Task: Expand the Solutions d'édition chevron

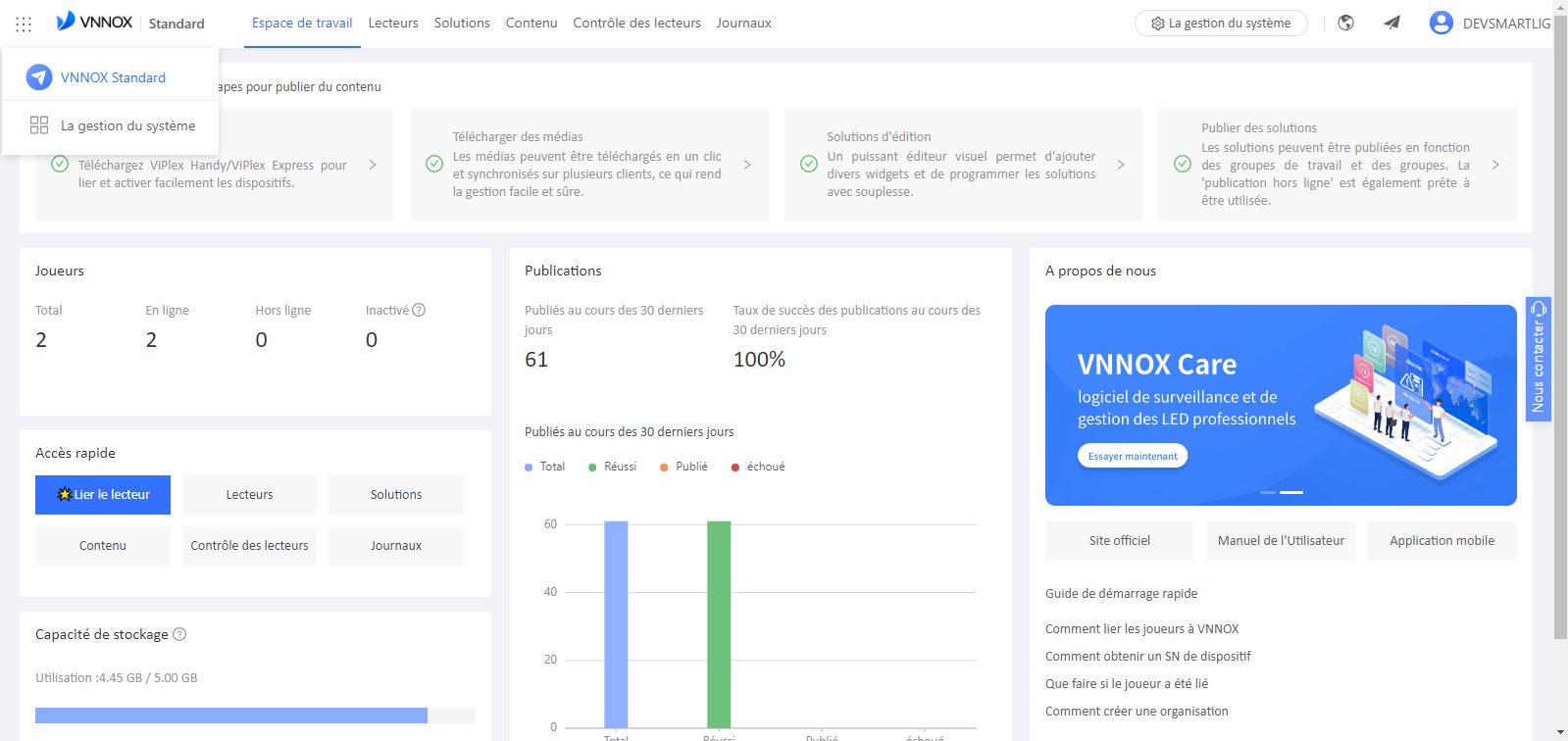Action: click(x=1121, y=165)
